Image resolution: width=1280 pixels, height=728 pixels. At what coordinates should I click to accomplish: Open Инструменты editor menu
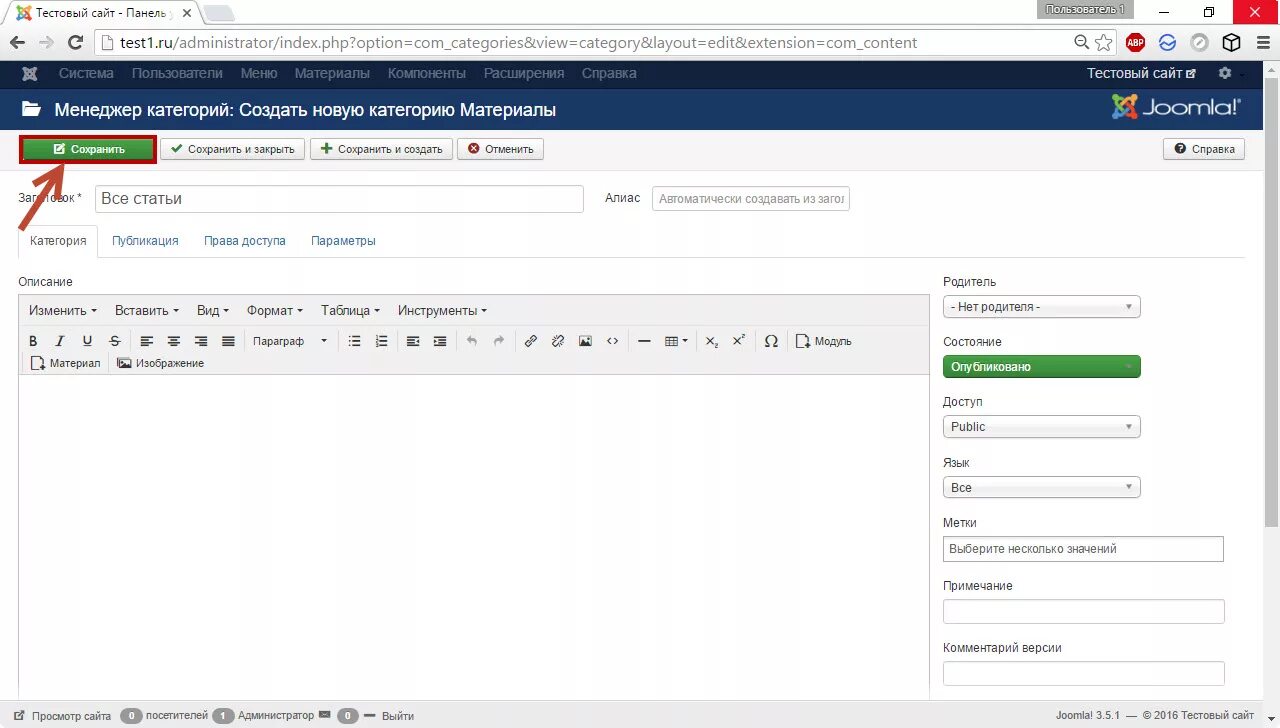[442, 311]
